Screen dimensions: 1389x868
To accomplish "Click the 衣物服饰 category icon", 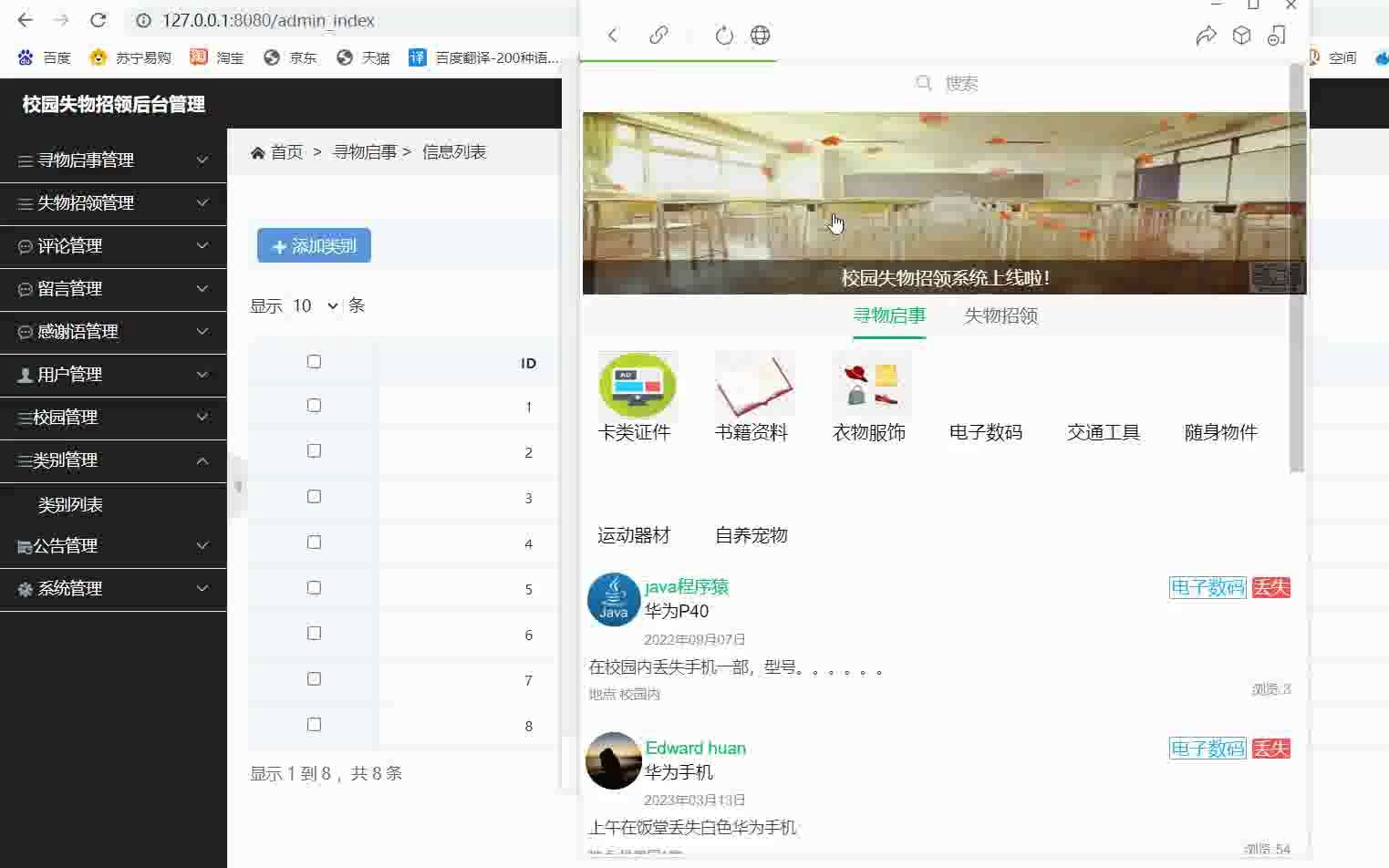I will pyautogui.click(x=870, y=385).
